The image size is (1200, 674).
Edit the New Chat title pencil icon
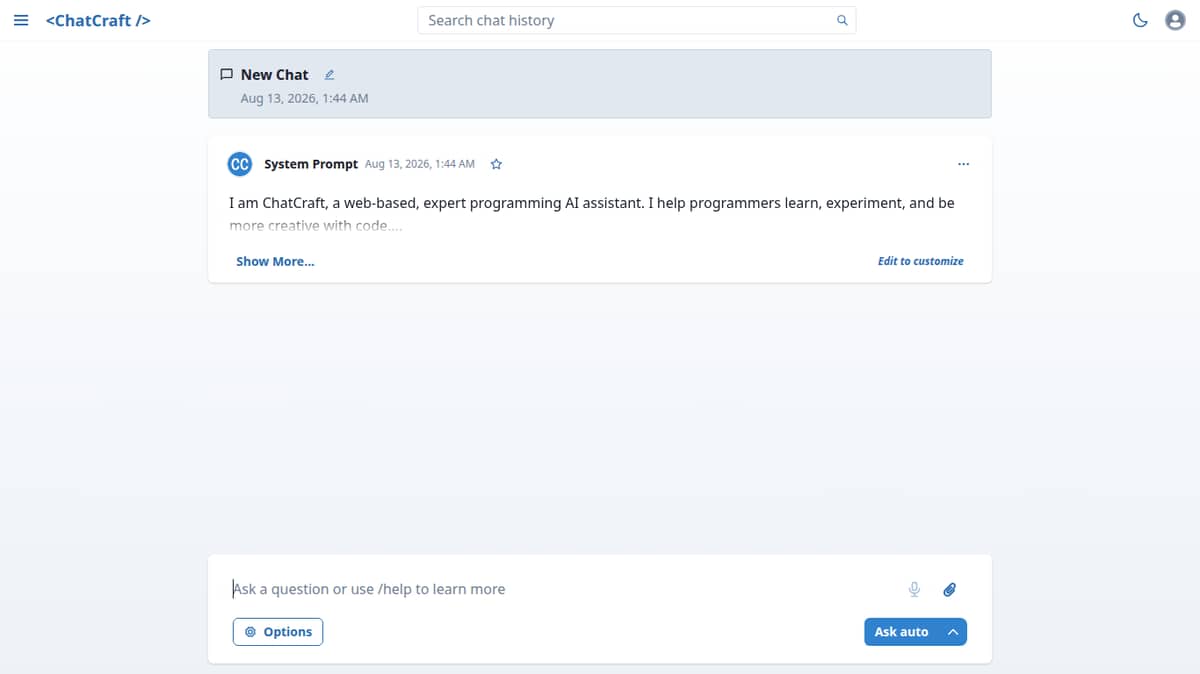pyautogui.click(x=329, y=75)
